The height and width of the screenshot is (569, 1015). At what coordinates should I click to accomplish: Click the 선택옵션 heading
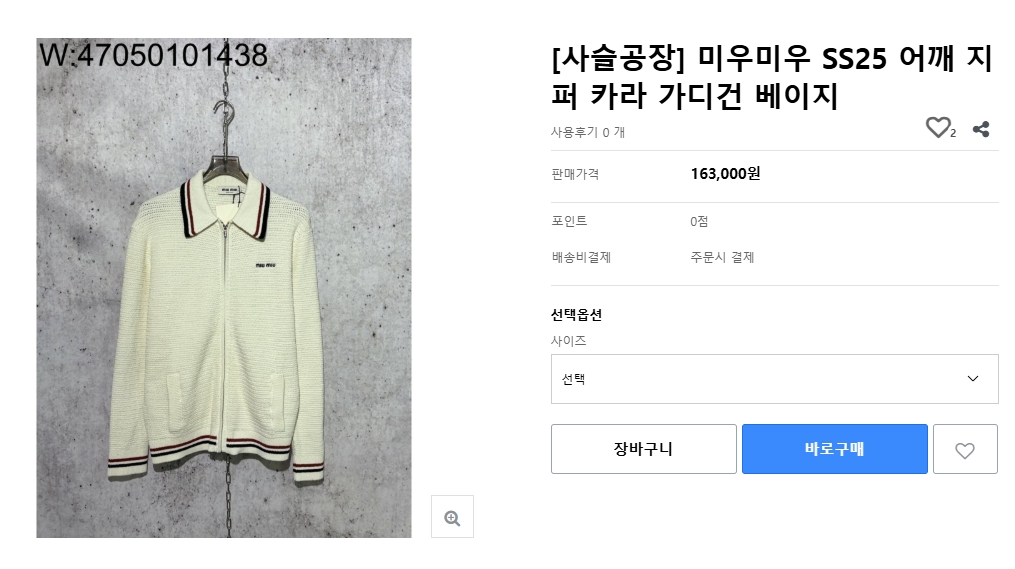[576, 315]
